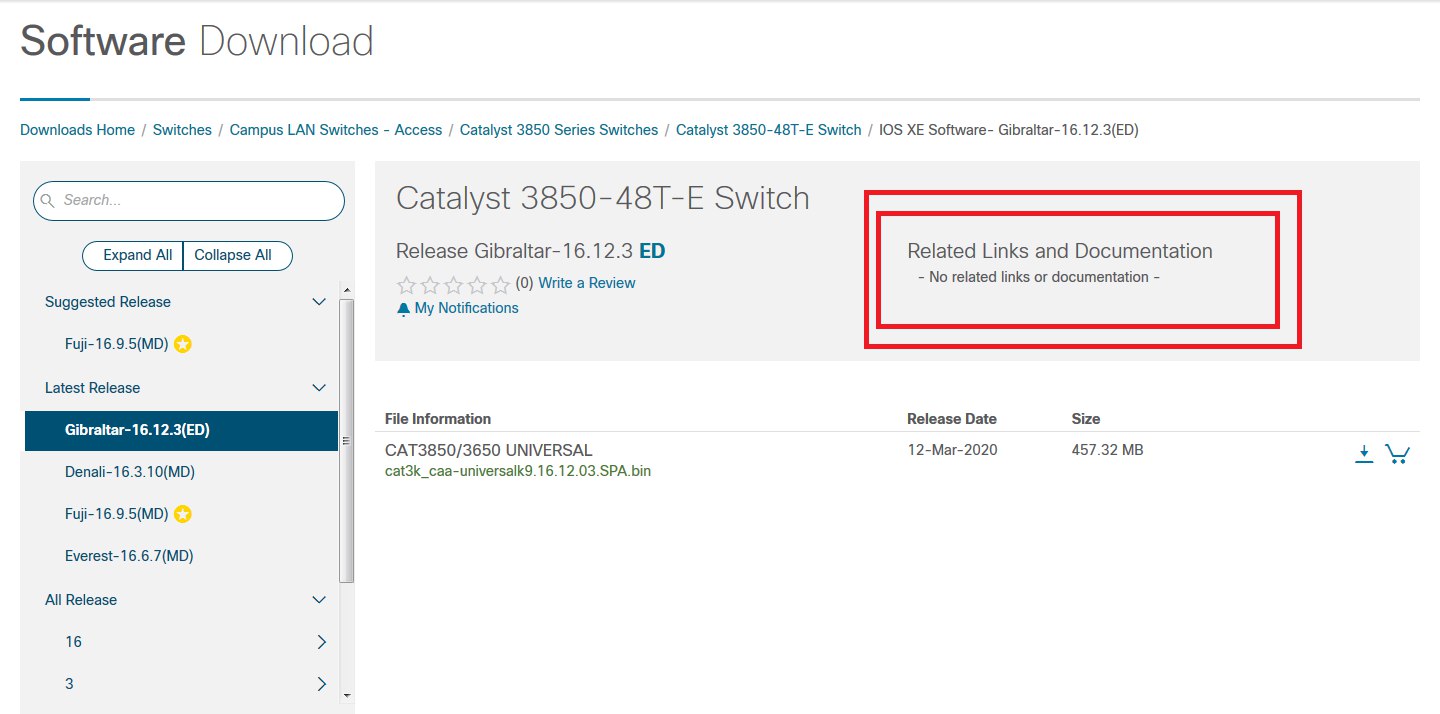Screen dimensions: 1440x714
Task: Click the sidebar scrollbar thumb
Action: [x=347, y=440]
